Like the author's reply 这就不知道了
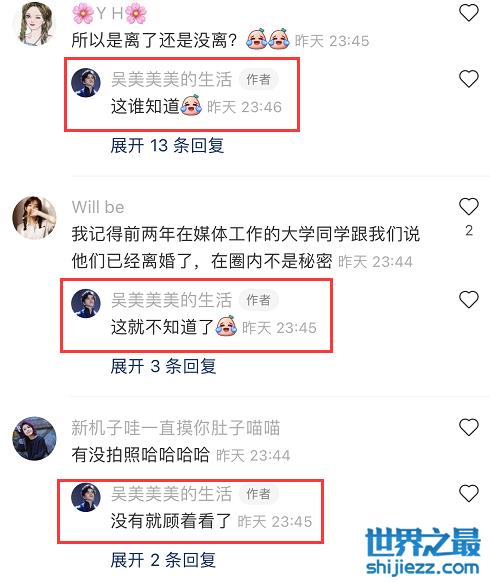The width and height of the screenshot is (490, 582). 469,300
